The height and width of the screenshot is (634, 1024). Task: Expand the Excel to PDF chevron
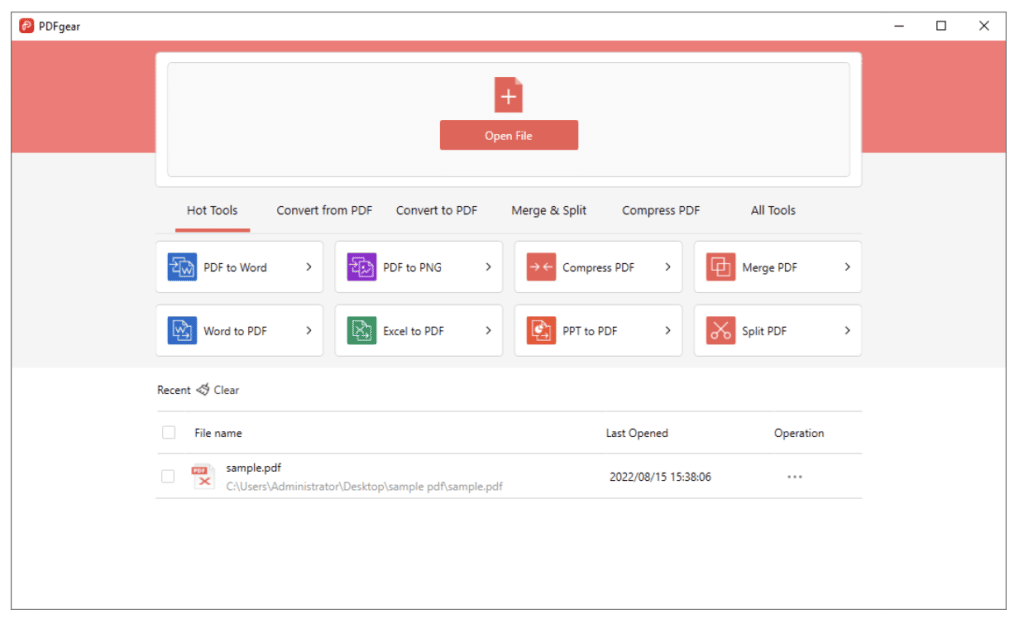(x=488, y=330)
